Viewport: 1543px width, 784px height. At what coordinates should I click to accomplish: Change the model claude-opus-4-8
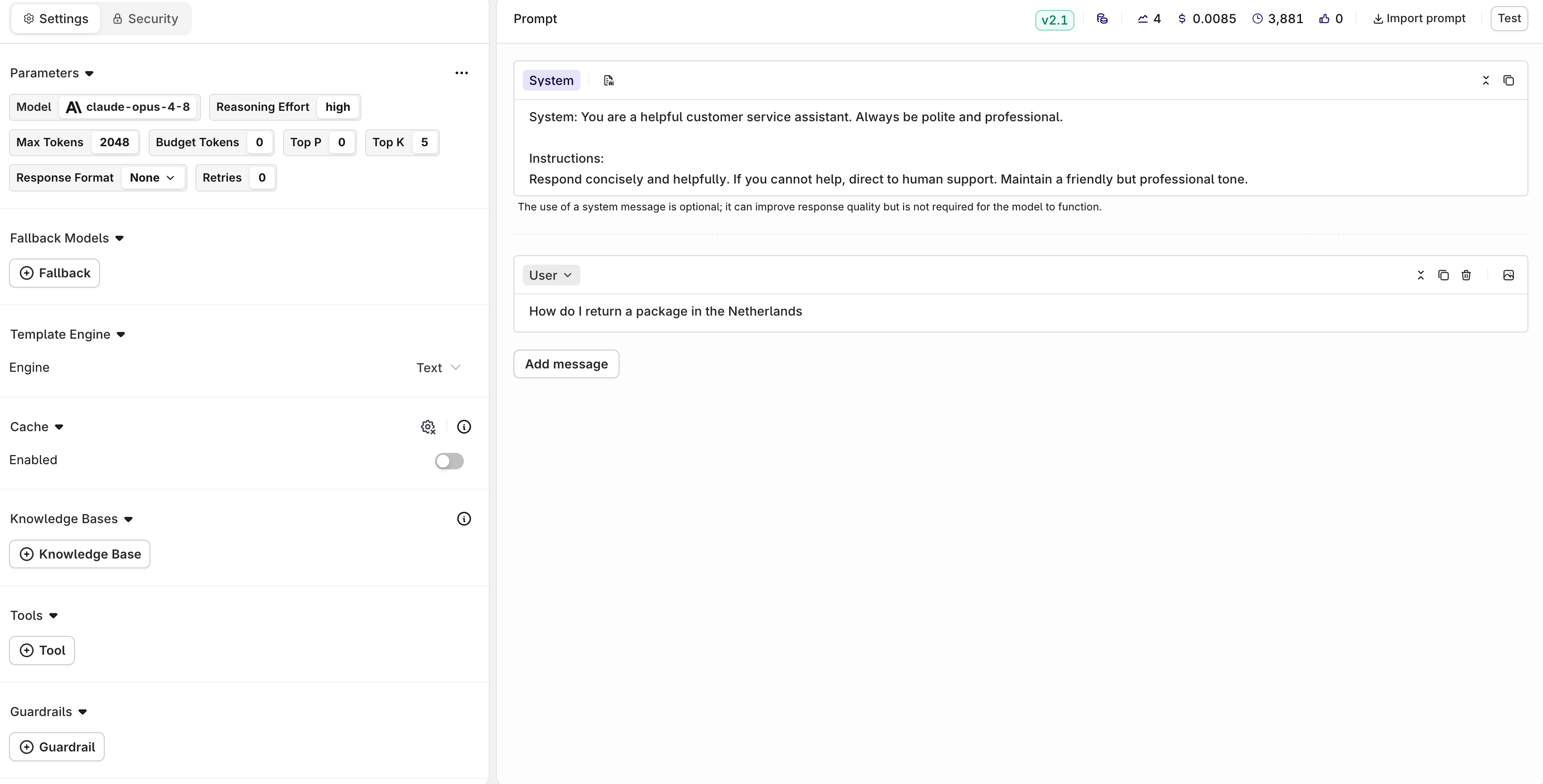coord(128,107)
